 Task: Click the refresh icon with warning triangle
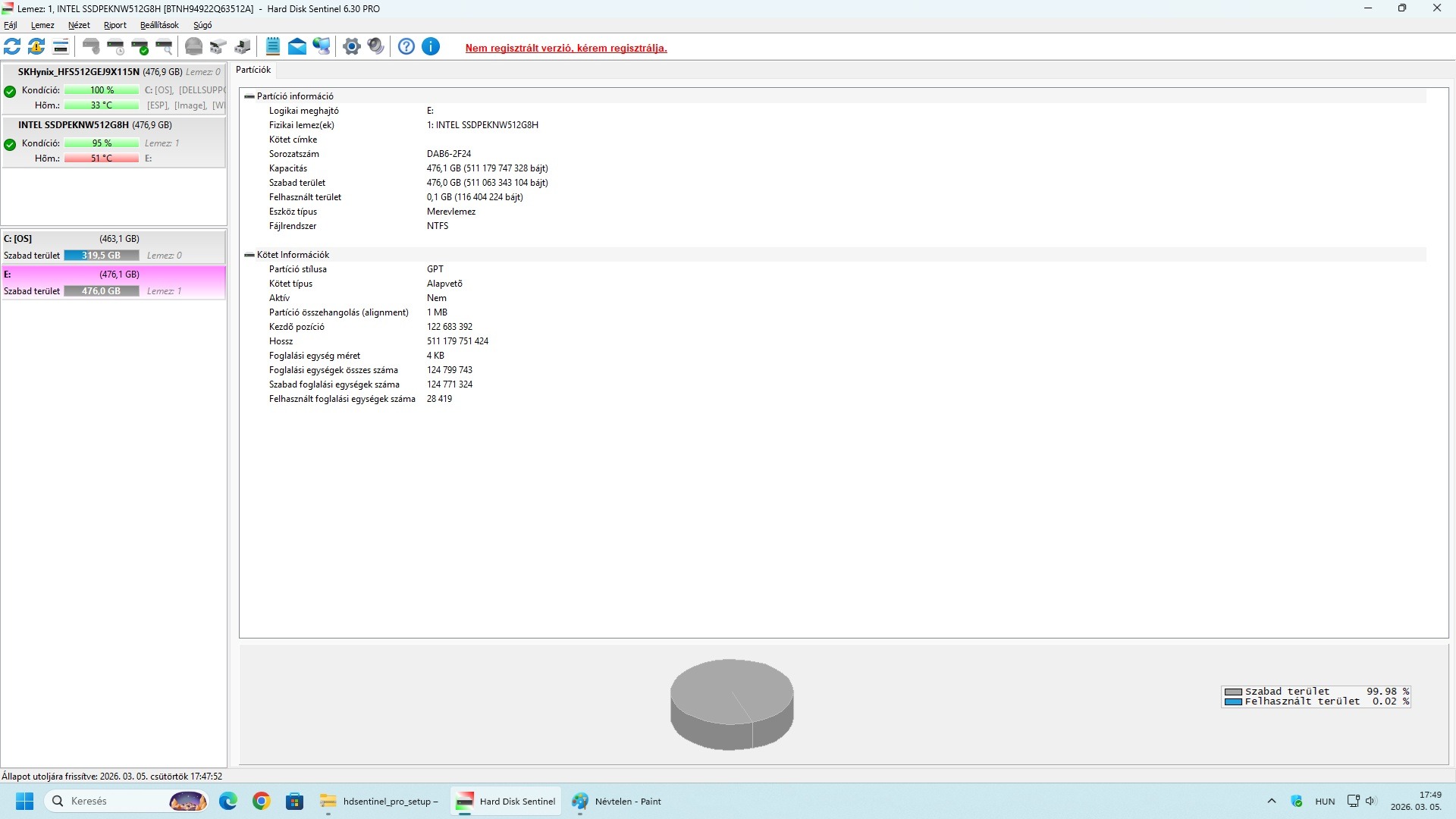[x=36, y=47]
